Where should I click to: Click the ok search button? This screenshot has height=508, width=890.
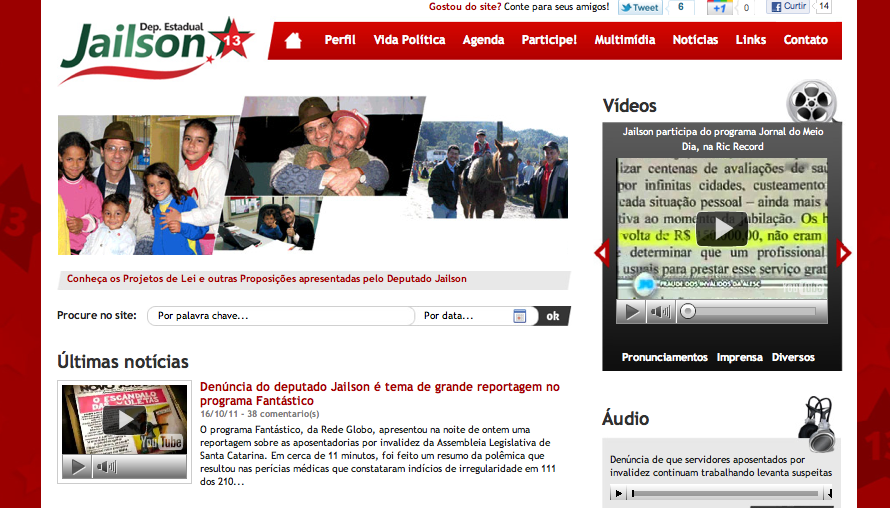(553, 316)
